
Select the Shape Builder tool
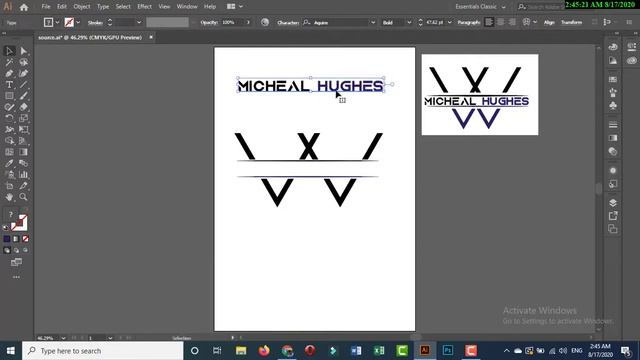[9, 141]
